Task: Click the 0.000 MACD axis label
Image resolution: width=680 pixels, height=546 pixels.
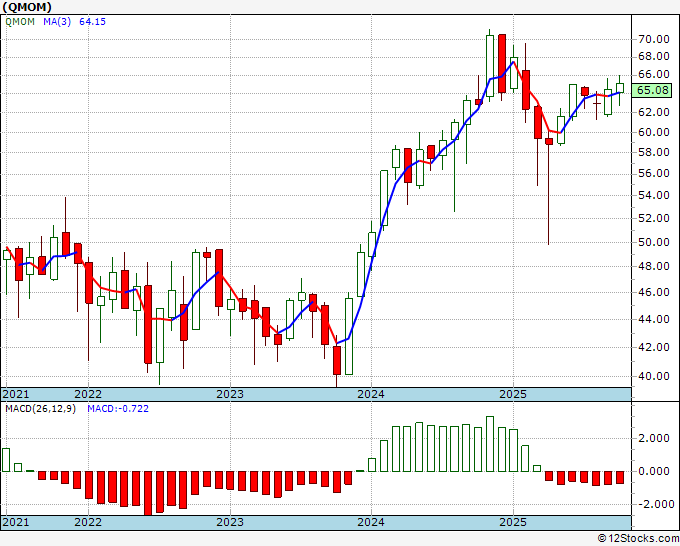Action: tap(654, 471)
